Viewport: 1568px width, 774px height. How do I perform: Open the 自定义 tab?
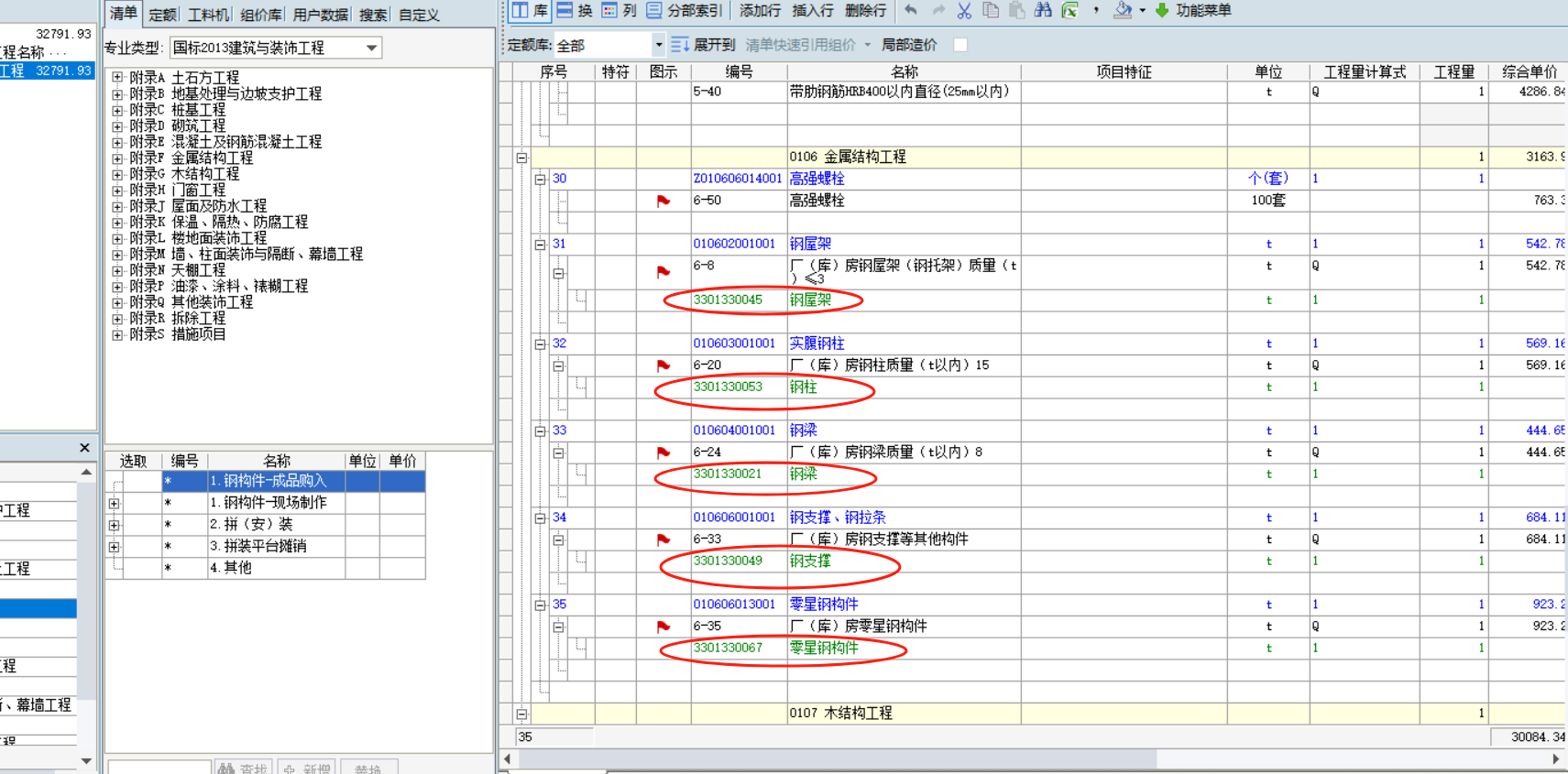point(419,15)
